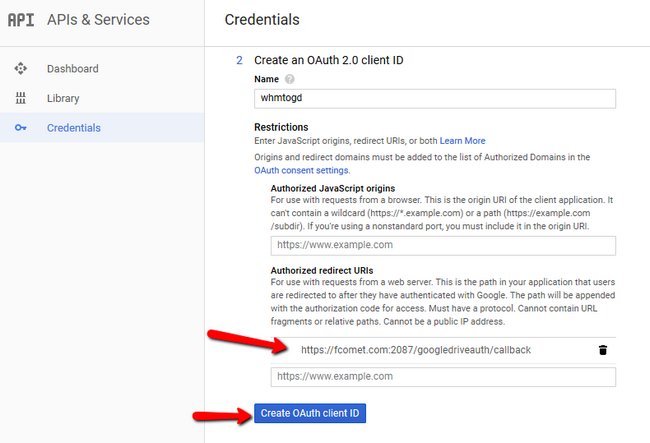
Task: Click the Credentials page heading
Action: pyautogui.click(x=262, y=20)
